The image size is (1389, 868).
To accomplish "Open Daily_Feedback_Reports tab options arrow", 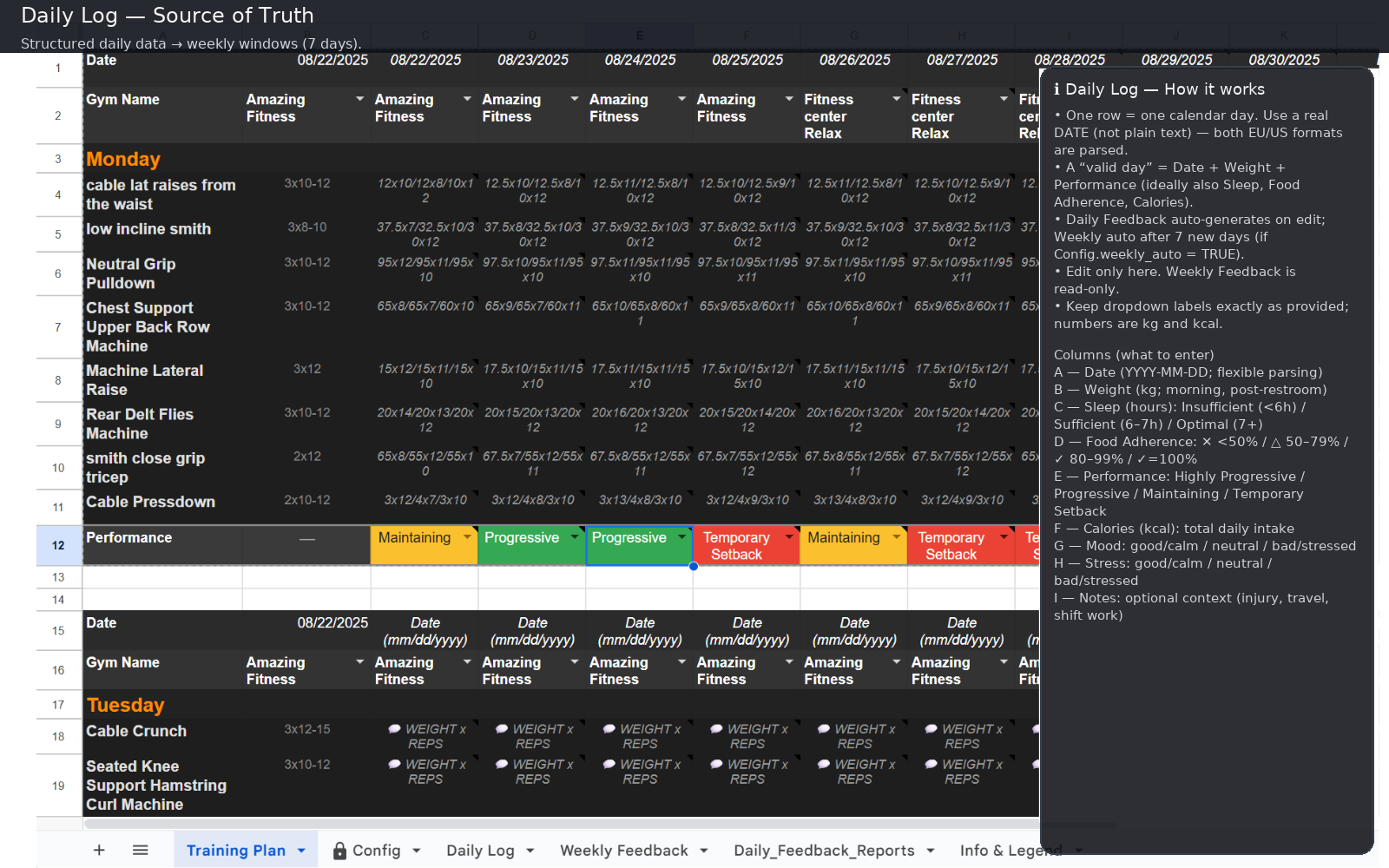I will (x=931, y=851).
